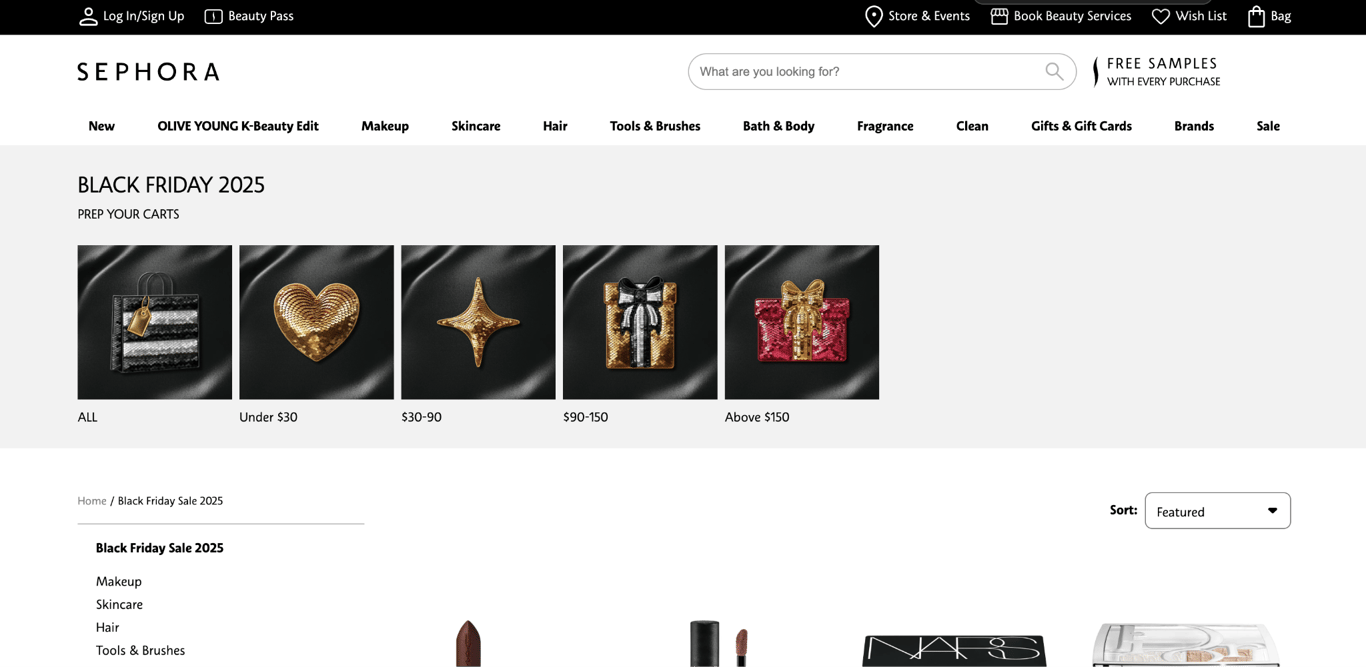Select the Under $30 gold heart thumbnail
The height and width of the screenshot is (667, 1366).
pos(316,322)
